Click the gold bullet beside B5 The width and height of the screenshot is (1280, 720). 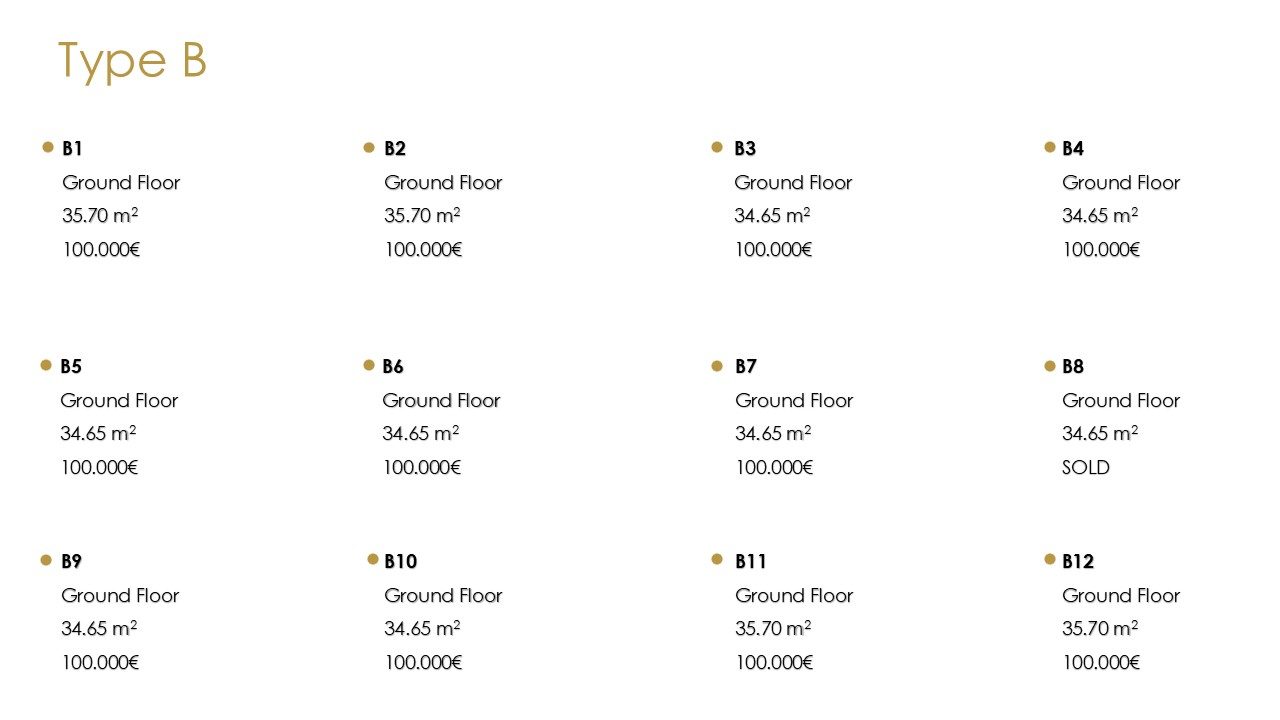[46, 365]
